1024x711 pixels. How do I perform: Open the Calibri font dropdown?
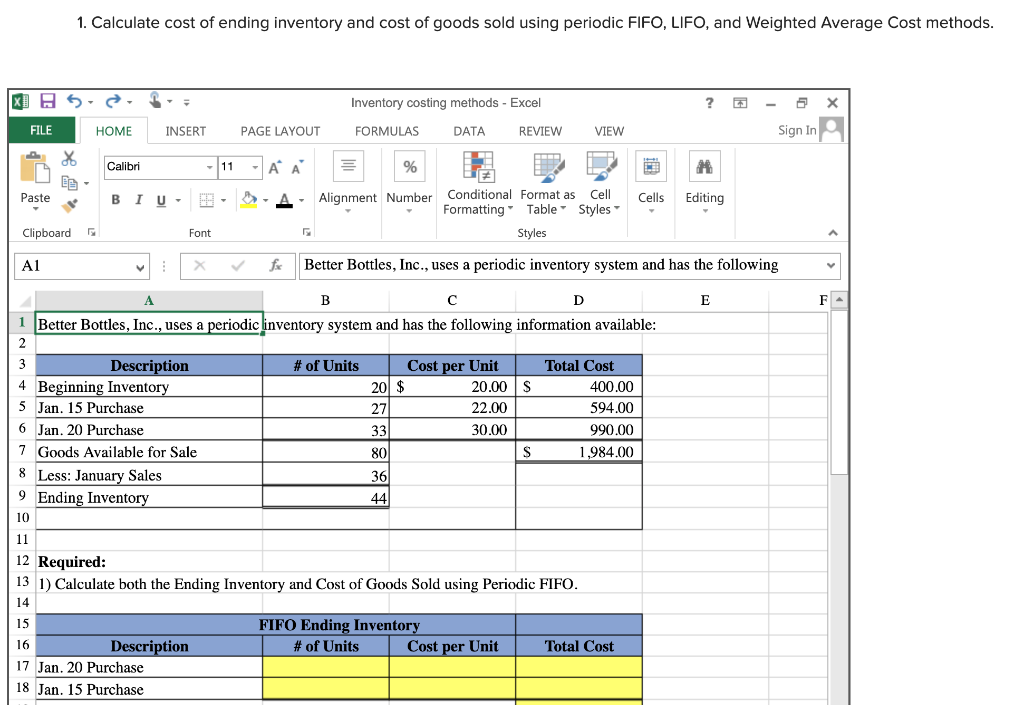click(x=209, y=167)
